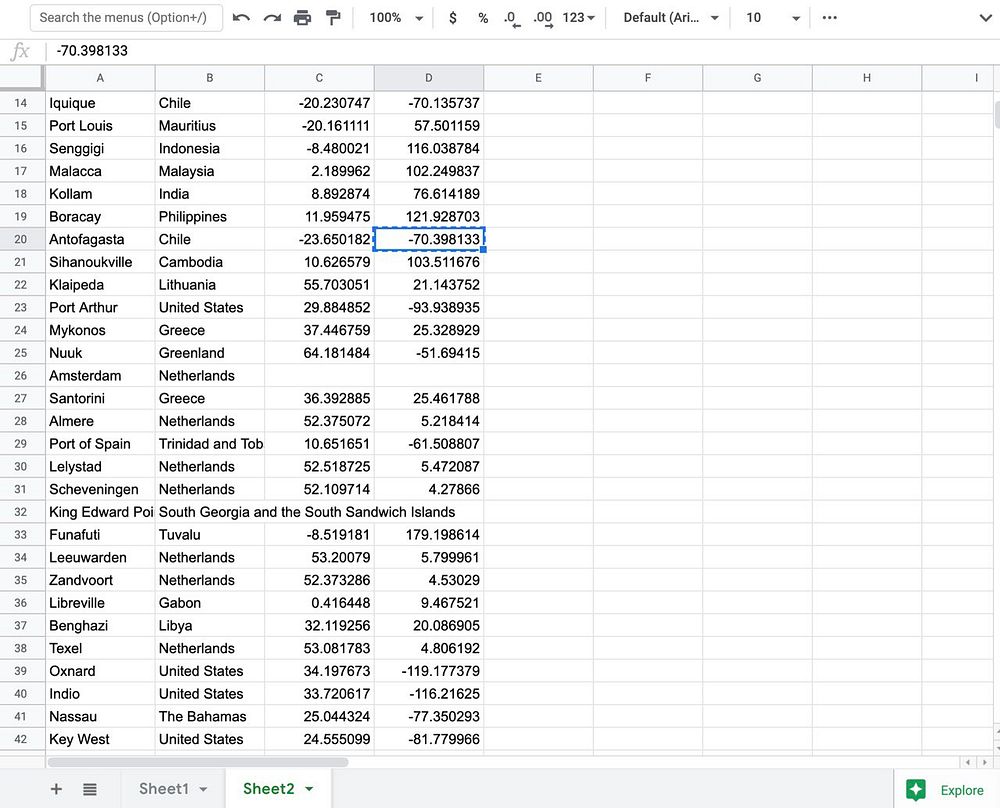Select the paint format roller icon

click(333, 18)
